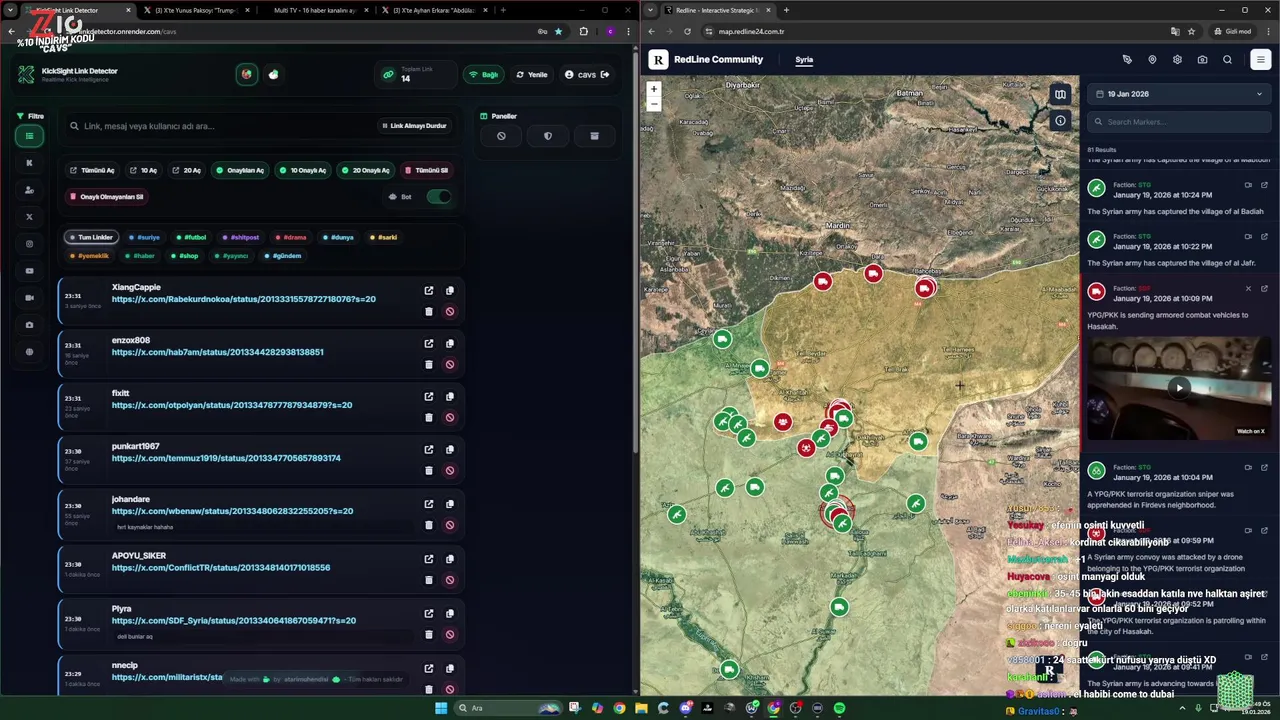Click the RedLine location pin icon

pyautogui.click(x=1152, y=60)
